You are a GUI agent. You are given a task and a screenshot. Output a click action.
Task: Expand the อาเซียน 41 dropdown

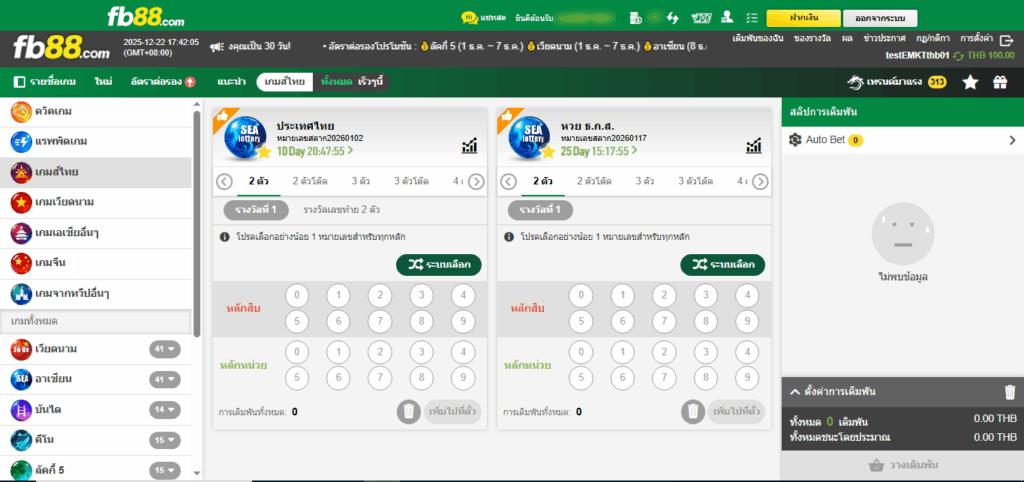pos(165,379)
